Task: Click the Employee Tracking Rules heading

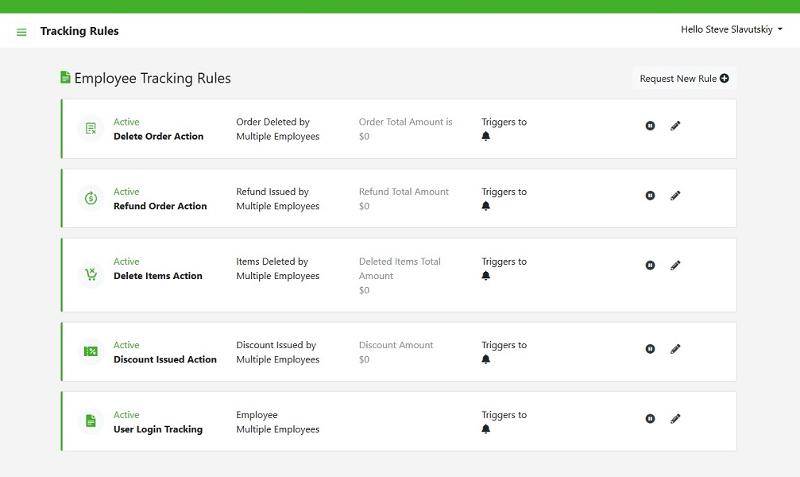Action: pos(153,78)
